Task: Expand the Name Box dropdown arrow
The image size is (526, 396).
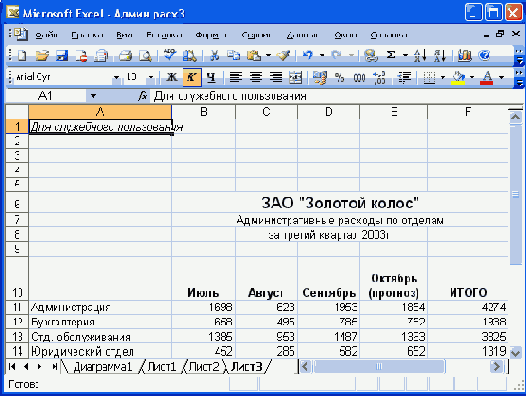Action: 93,96
